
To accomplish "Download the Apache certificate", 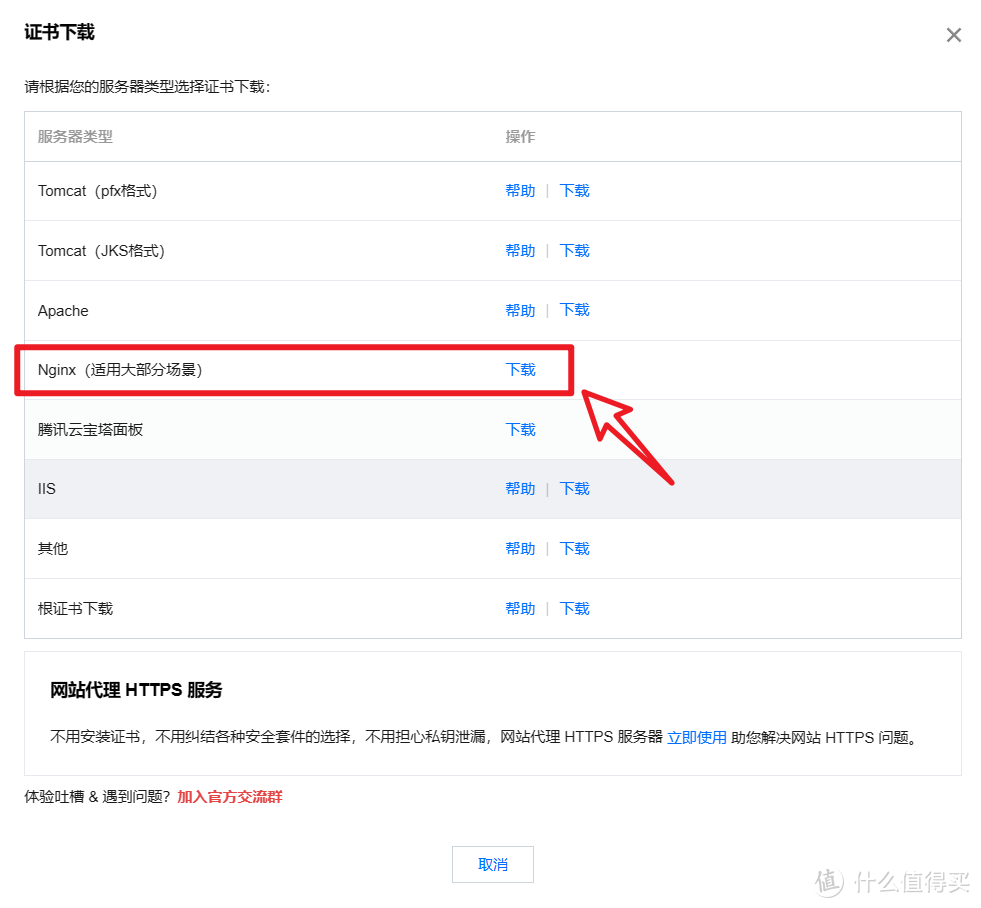I will 574,310.
